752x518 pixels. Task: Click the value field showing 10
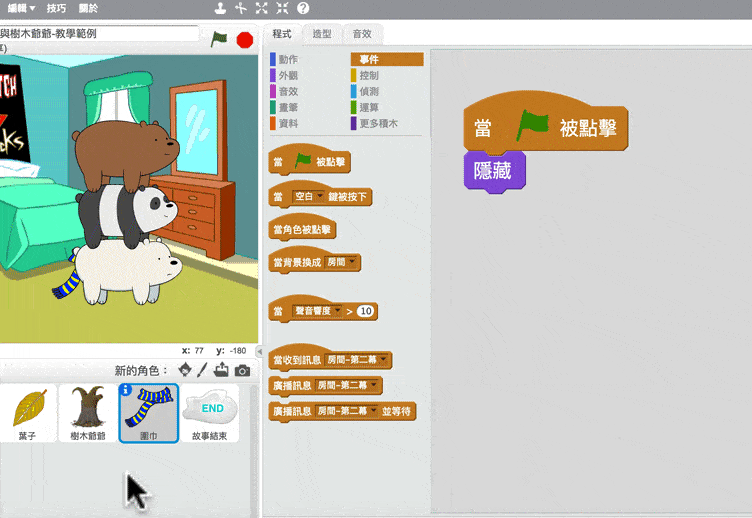365,311
